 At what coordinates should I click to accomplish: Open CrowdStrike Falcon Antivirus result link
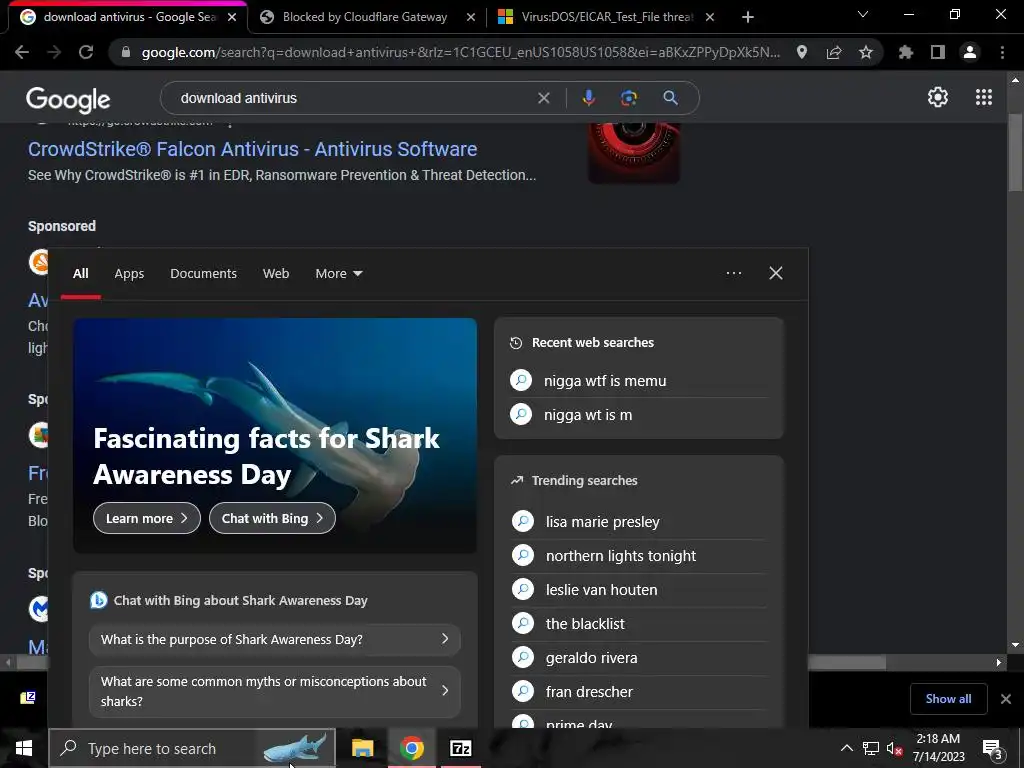pos(252,149)
